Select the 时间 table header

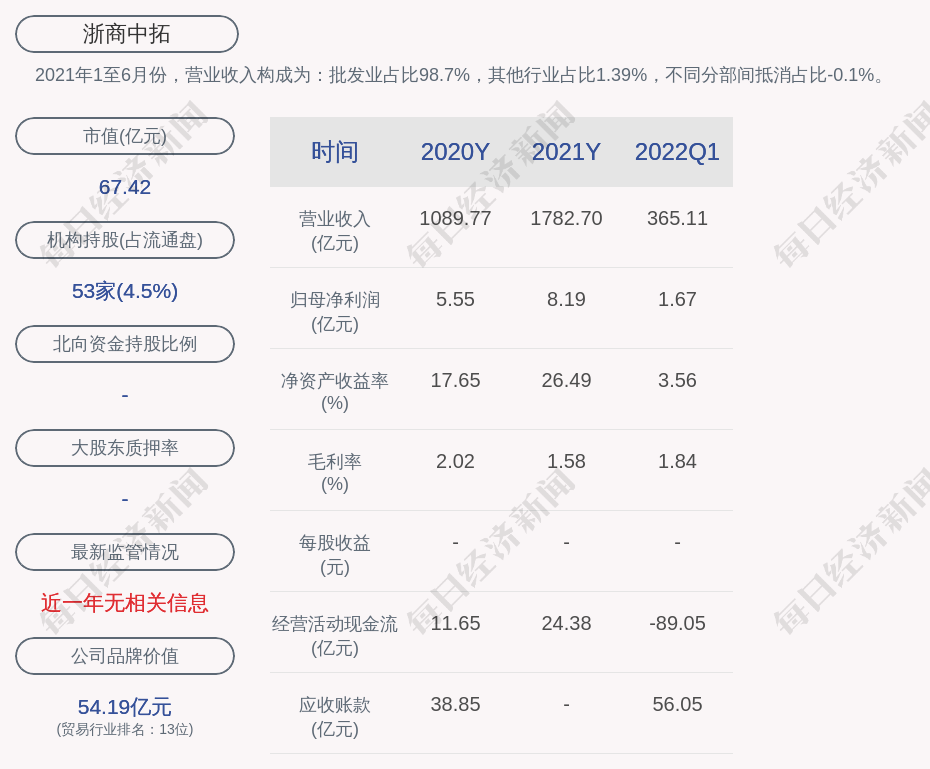click(x=335, y=152)
